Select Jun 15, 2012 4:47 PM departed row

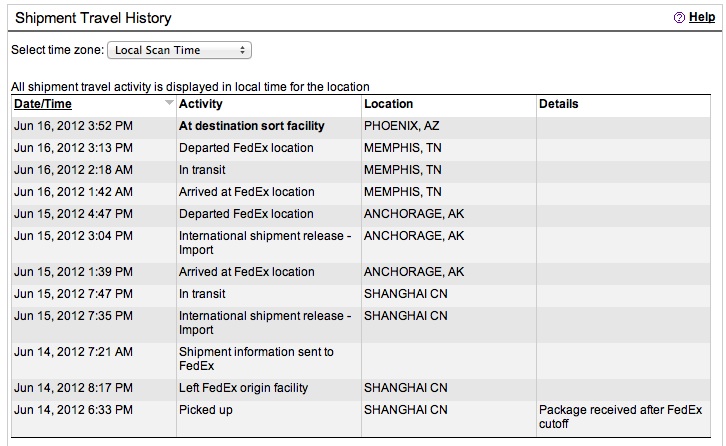pos(361,214)
